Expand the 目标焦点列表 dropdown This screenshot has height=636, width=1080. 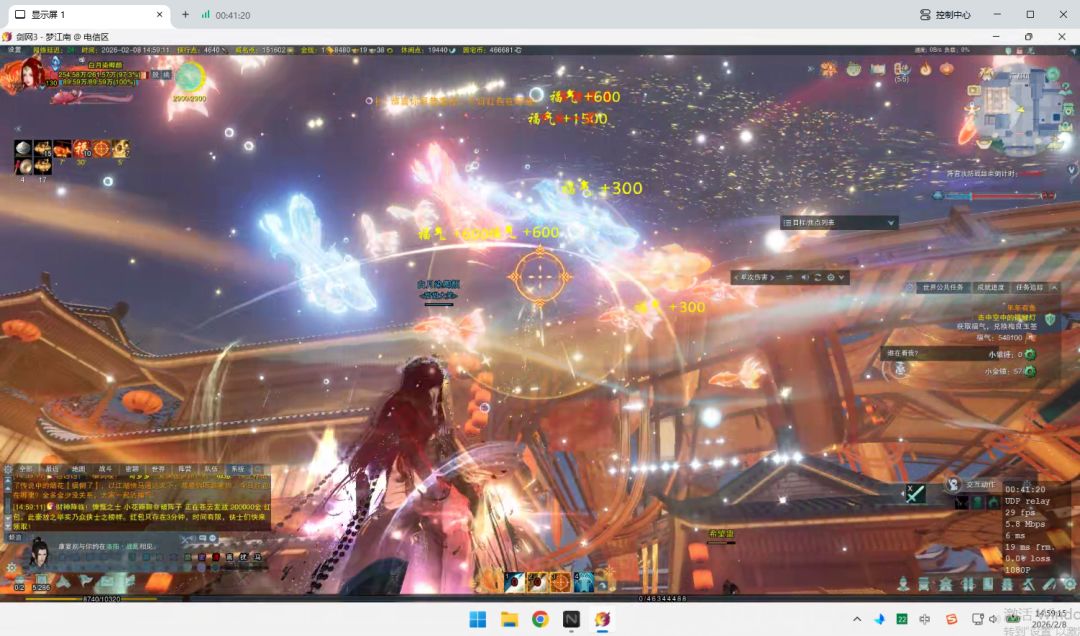[891, 223]
